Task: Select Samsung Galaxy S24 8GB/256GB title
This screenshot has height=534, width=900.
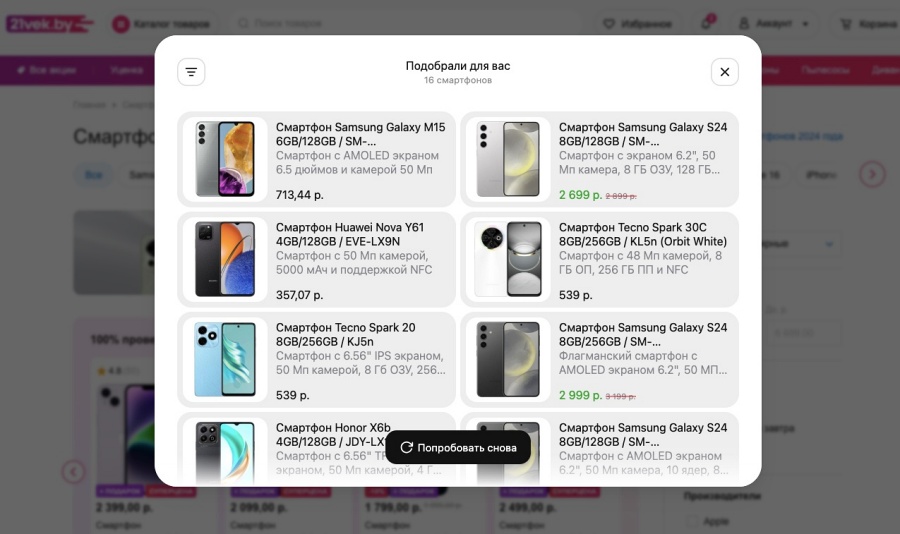Action: point(643,334)
